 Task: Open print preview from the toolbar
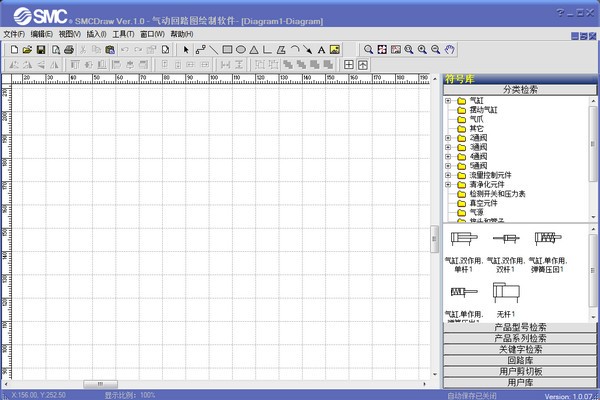pos(56,49)
